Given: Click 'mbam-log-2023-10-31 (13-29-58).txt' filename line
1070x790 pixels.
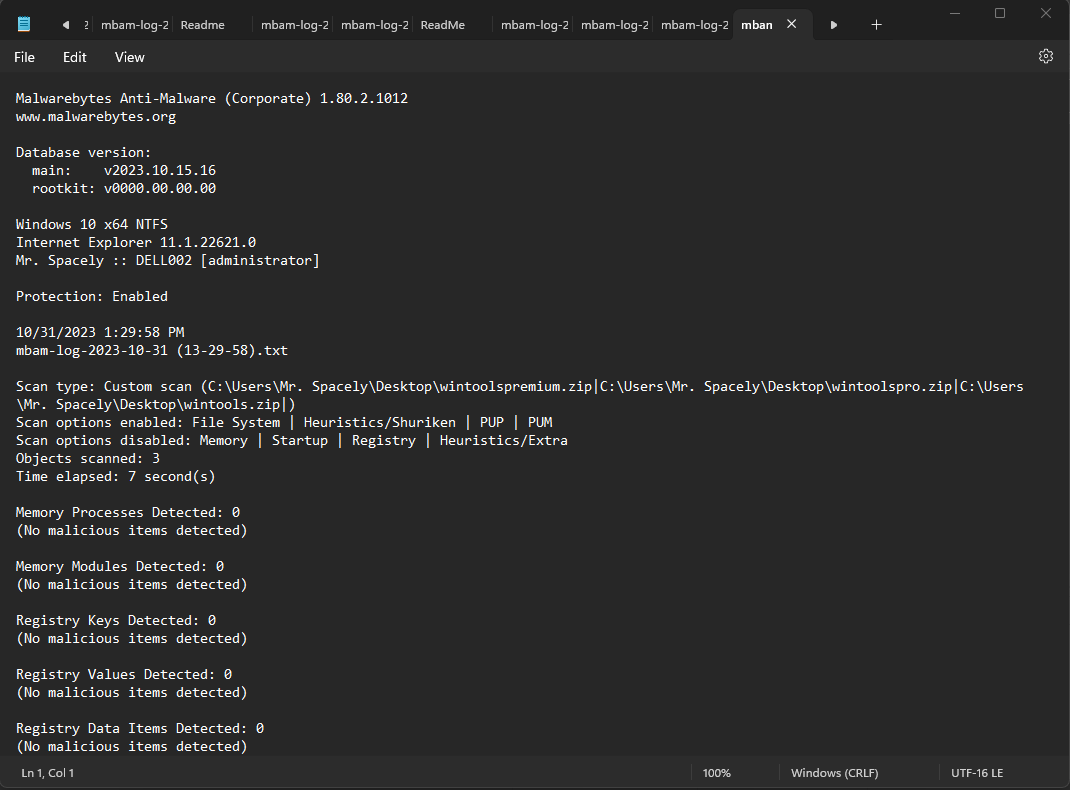Looking at the screenshot, I should 151,350.
